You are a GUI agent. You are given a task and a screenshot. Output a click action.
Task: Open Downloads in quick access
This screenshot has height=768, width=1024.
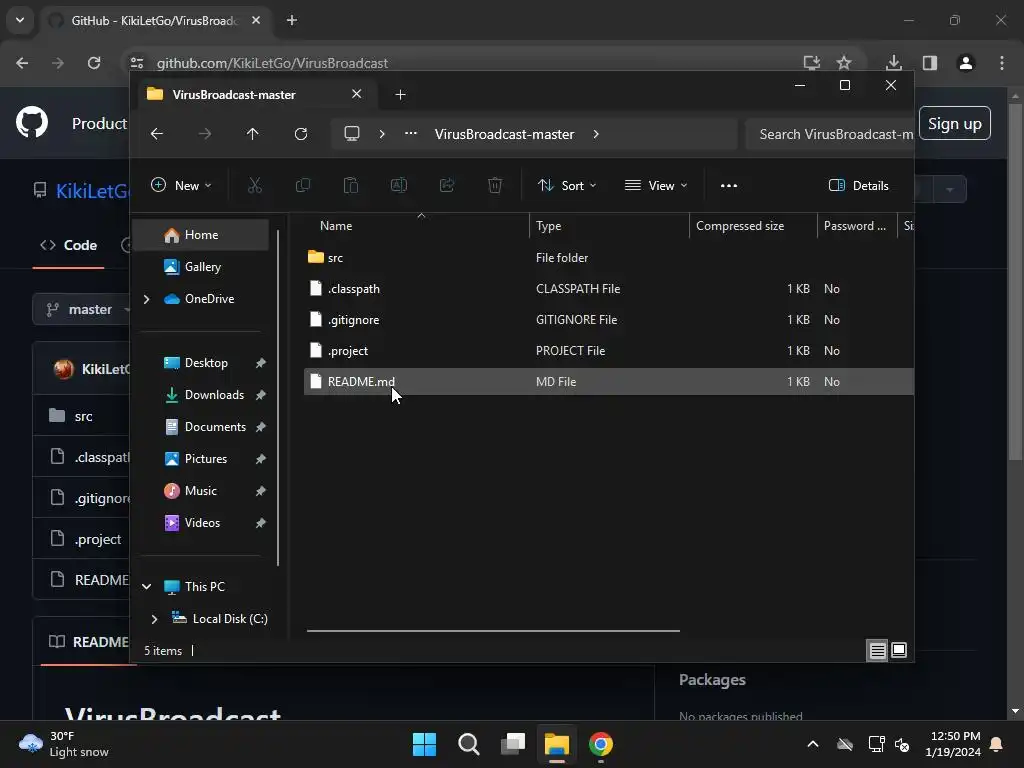coord(201,394)
